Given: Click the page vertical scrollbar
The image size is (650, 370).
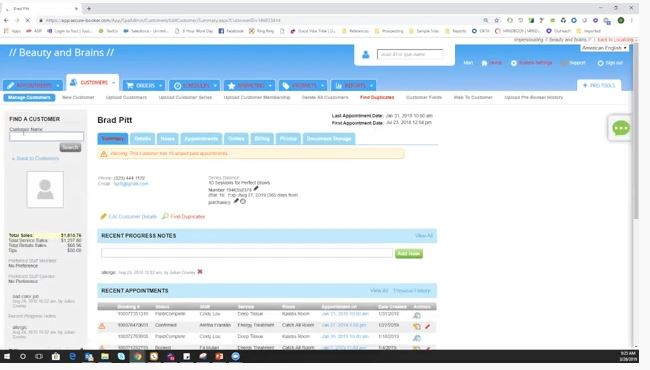Looking at the screenshot, I should coord(635,195).
